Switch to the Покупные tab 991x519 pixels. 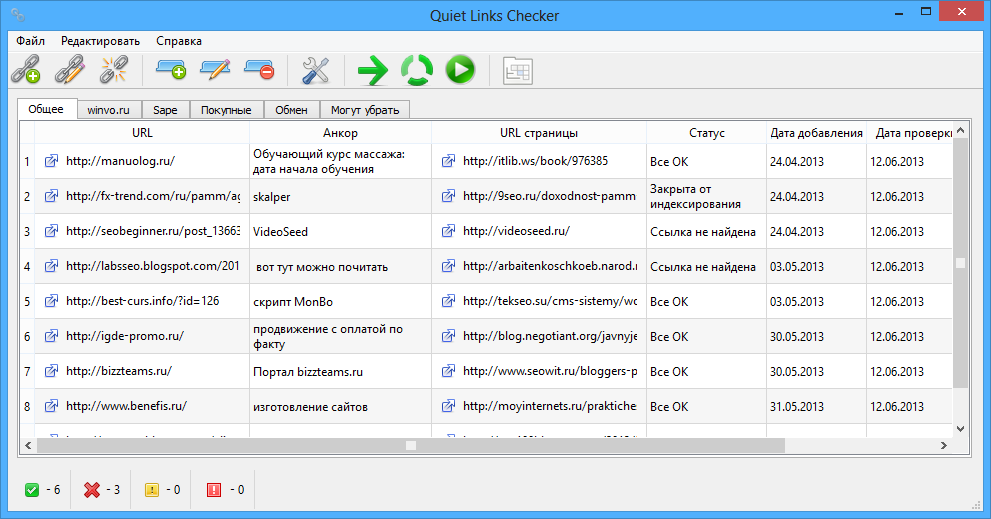[x=226, y=110]
